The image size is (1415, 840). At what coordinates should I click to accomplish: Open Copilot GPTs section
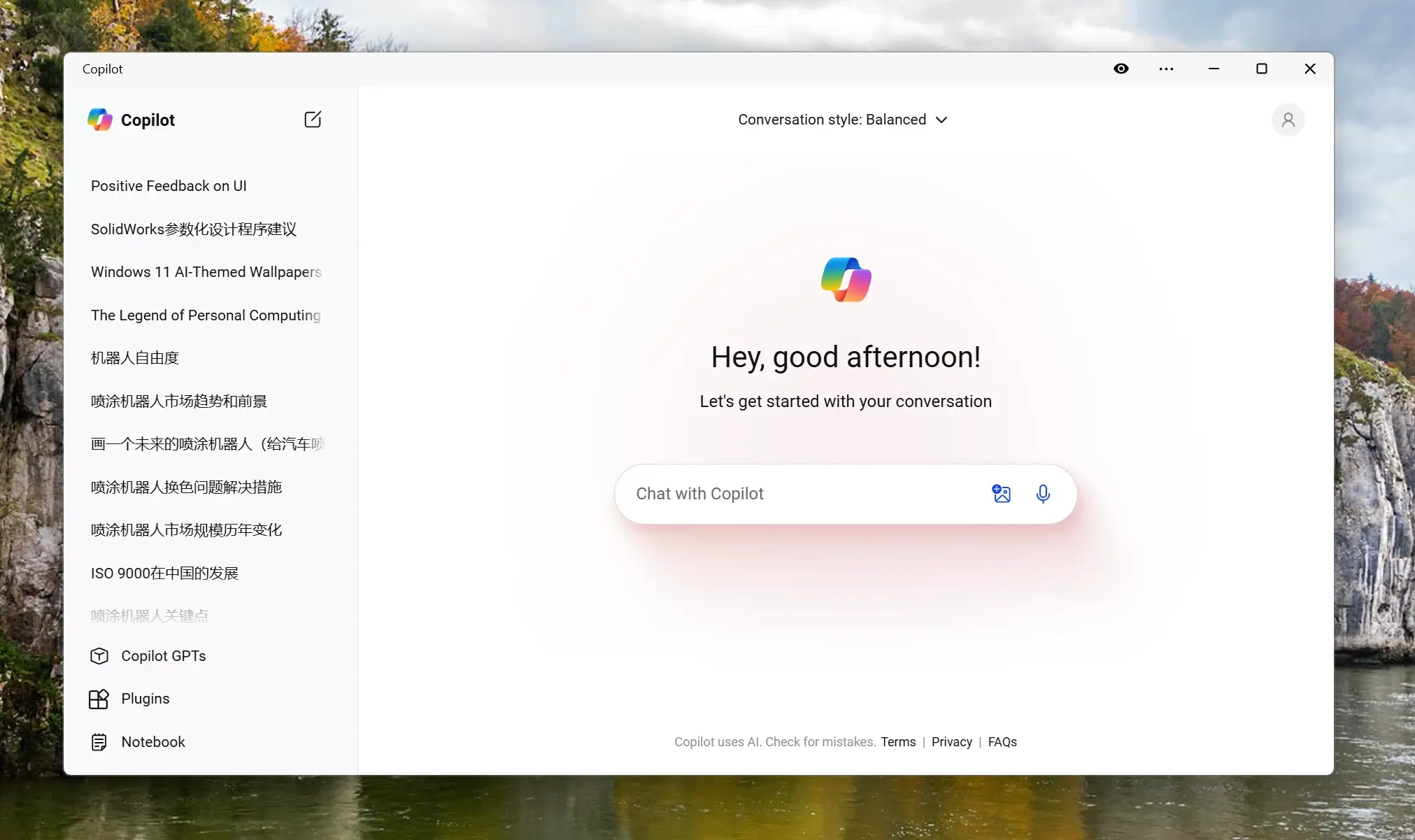163,656
